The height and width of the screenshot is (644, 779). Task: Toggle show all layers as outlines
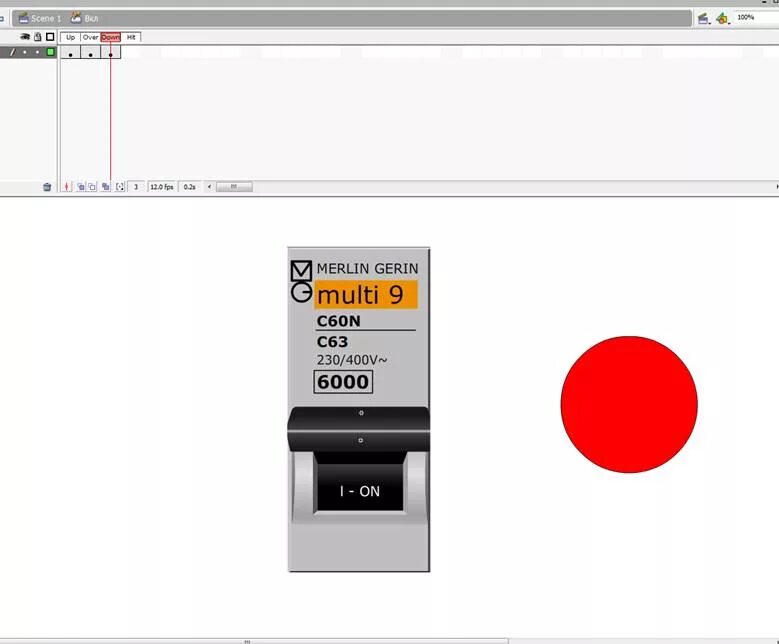tap(50, 37)
